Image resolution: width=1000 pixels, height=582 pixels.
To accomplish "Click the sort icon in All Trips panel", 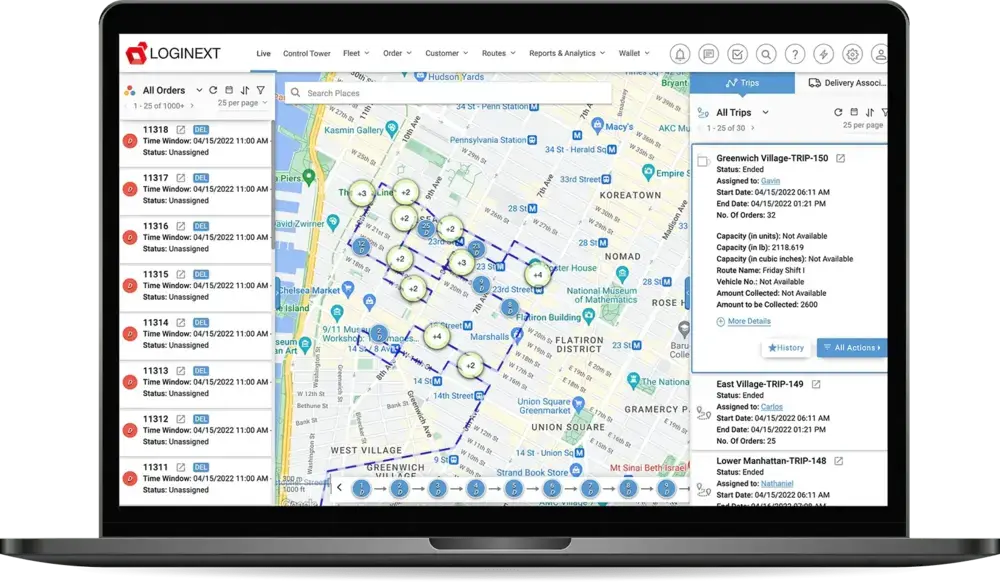I will point(870,113).
